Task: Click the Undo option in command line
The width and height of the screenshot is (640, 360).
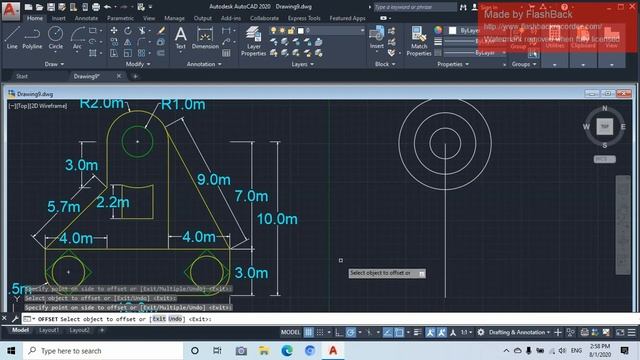Action: pyautogui.click(x=175, y=319)
